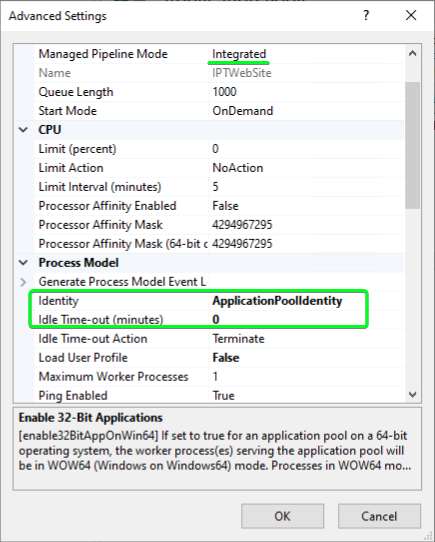
Task: Select Processor Affinity Mask (64-bit) property
Action: click(122, 244)
